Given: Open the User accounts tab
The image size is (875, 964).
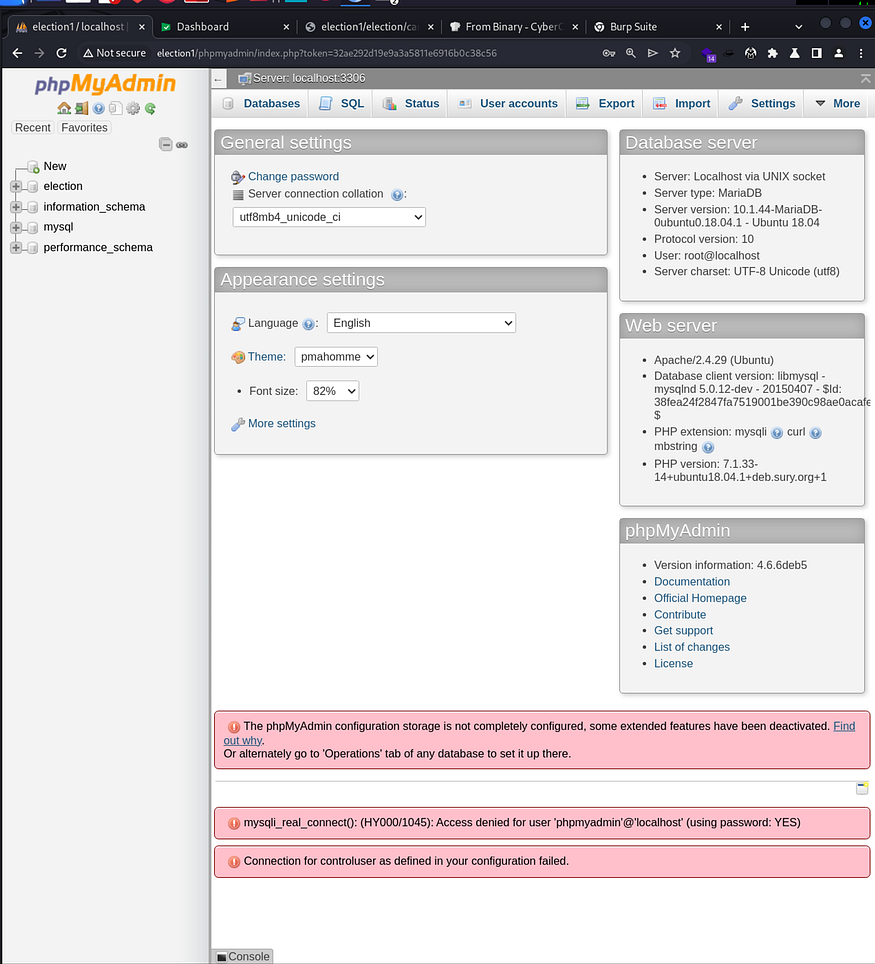Looking at the screenshot, I should pyautogui.click(x=508, y=104).
